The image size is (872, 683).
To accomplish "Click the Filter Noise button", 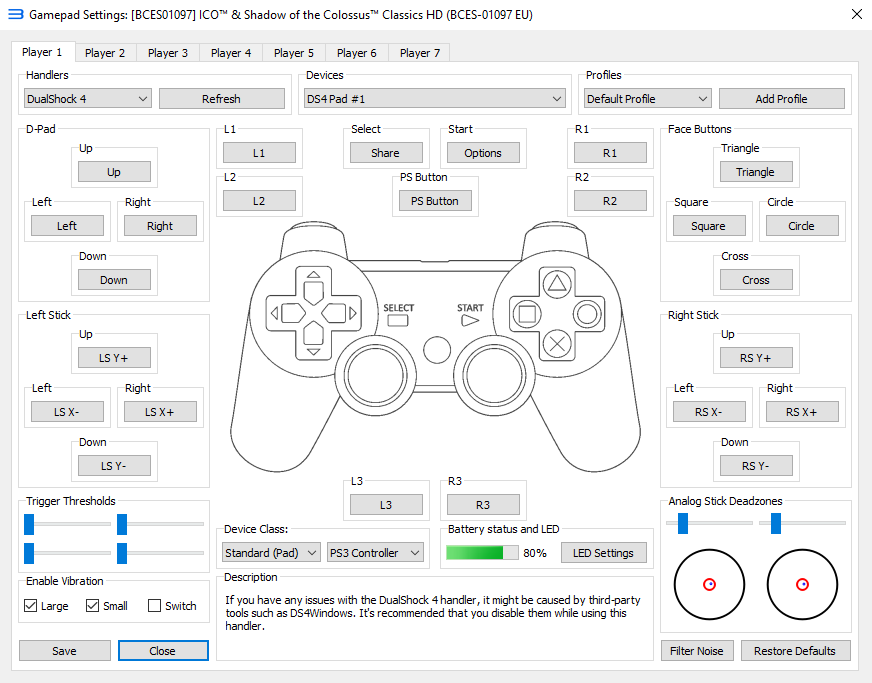I will pyautogui.click(x=697, y=651).
